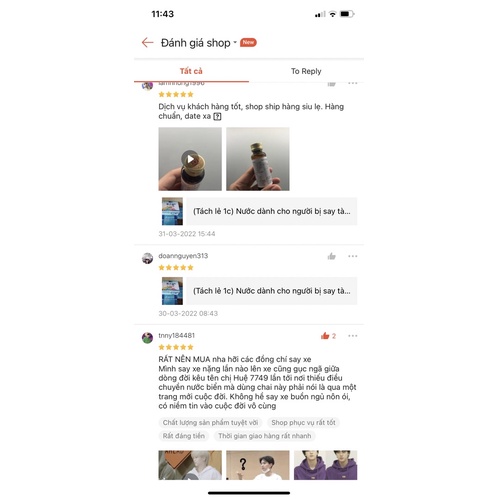Viewport: 499px width, 499px height.
Task: Toggle the red thumbs-up on the tnny184481 review
Action: [x=325, y=336]
